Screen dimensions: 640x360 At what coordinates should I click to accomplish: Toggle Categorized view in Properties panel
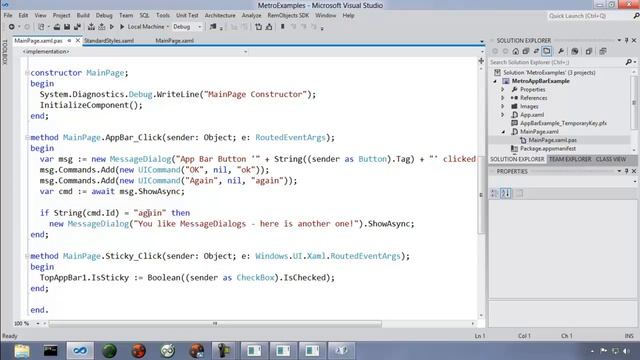tap(494, 193)
